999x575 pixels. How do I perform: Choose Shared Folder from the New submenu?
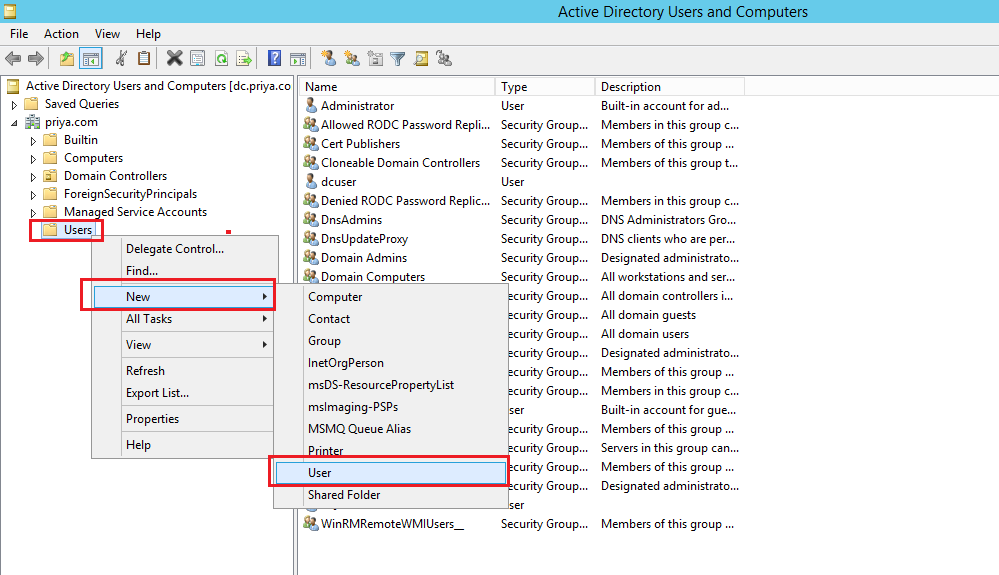(x=391, y=495)
